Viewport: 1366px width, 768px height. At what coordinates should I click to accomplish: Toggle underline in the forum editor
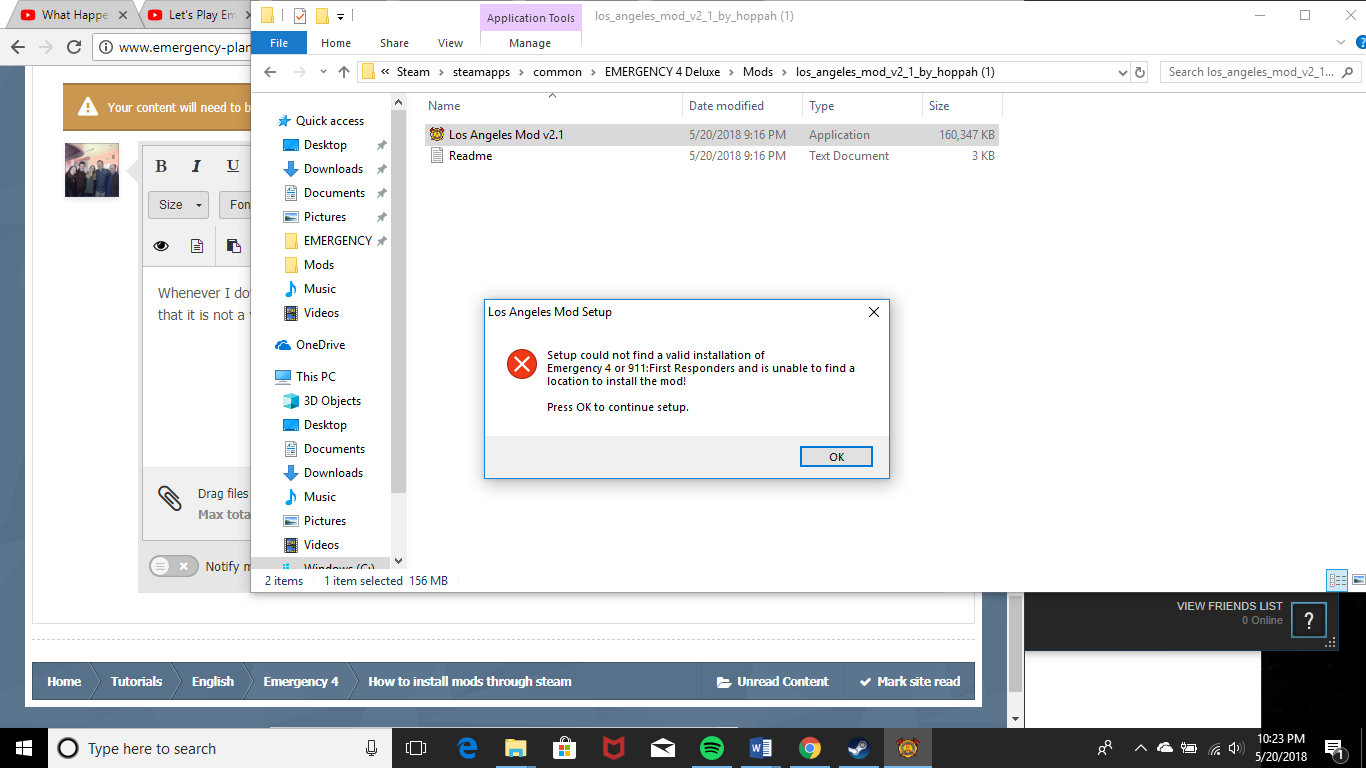[232, 166]
